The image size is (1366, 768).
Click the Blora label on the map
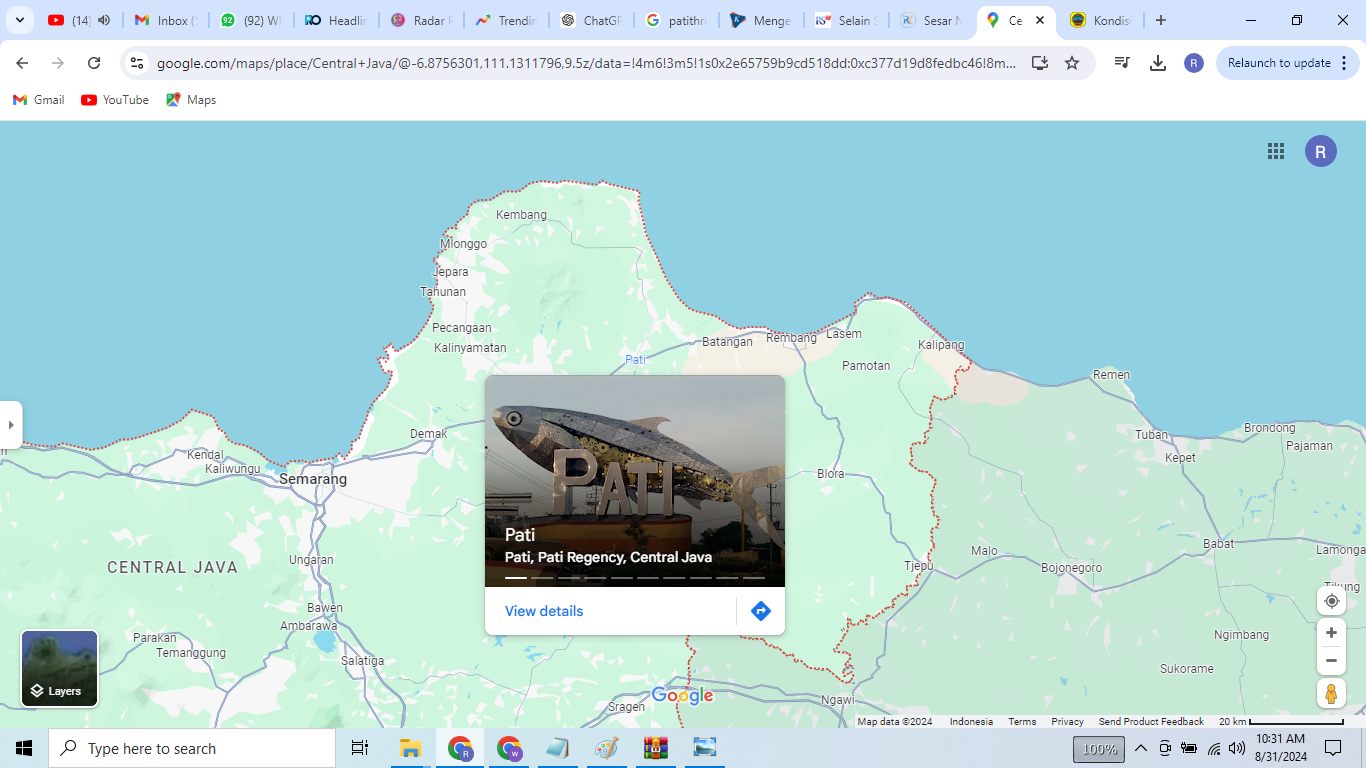pyautogui.click(x=831, y=474)
